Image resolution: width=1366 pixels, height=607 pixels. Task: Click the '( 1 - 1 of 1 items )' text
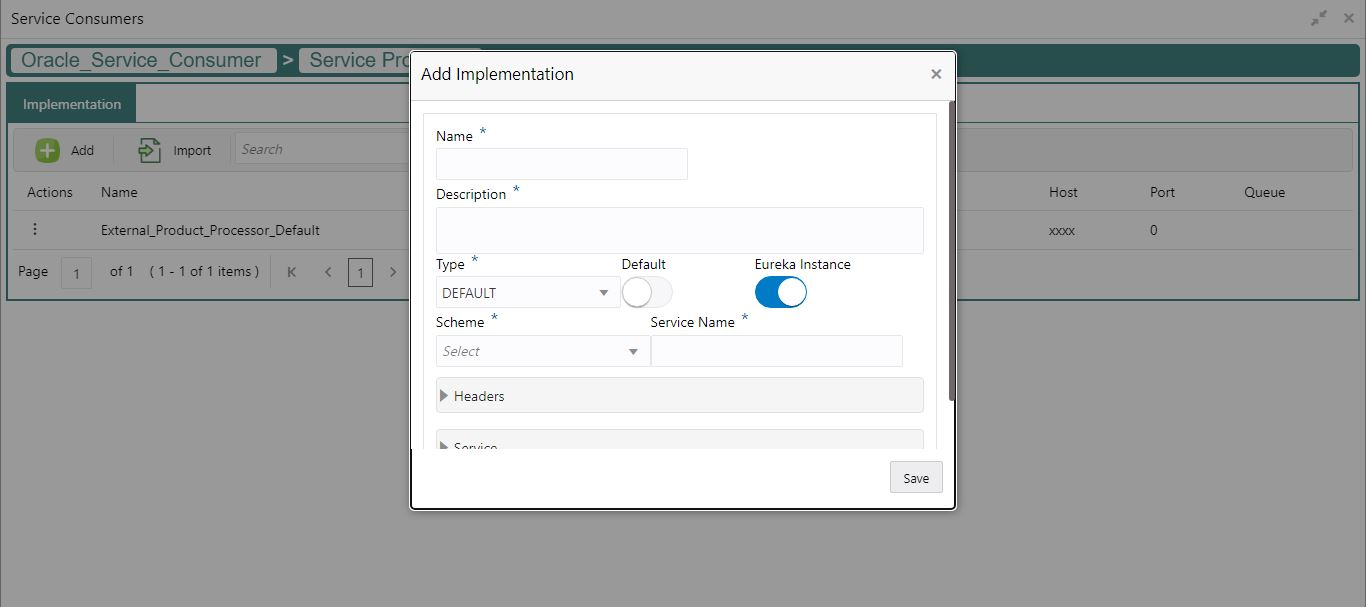click(204, 271)
